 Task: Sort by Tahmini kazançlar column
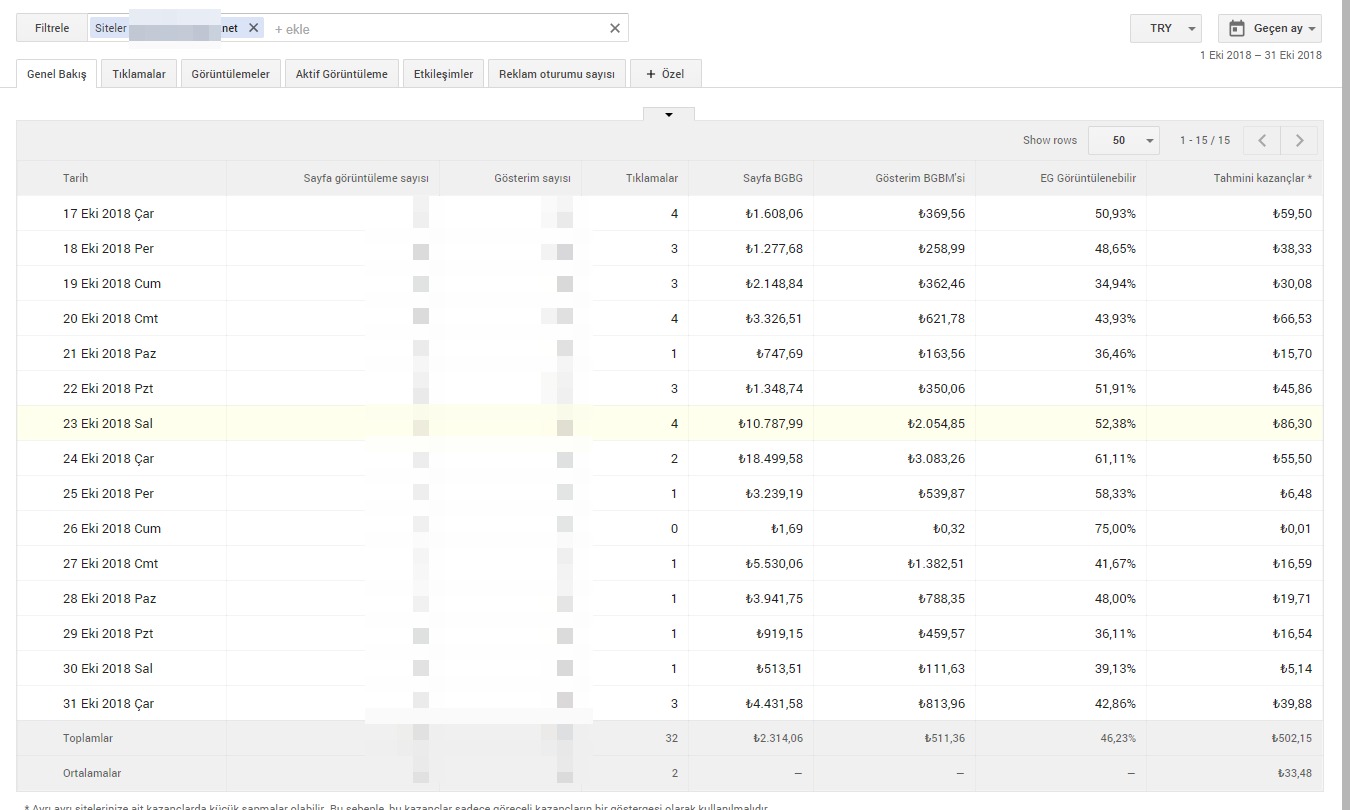pos(1262,178)
